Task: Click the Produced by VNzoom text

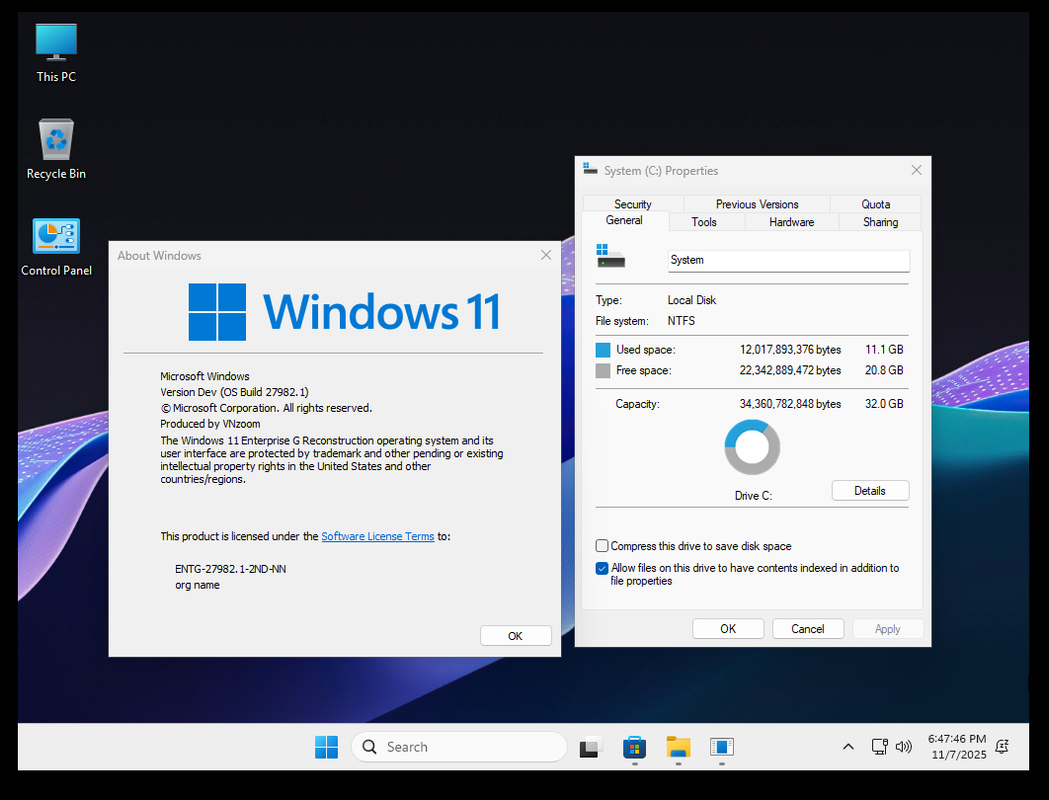Action: [210, 424]
